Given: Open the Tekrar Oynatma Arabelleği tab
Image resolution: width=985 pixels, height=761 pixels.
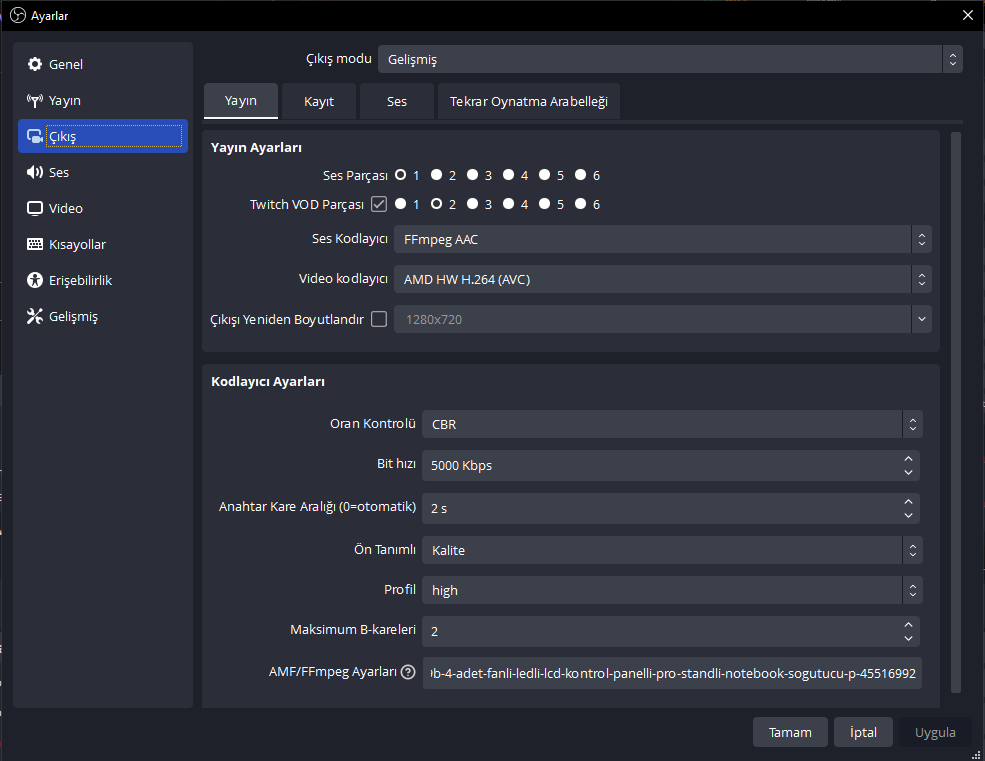Looking at the screenshot, I should [528, 102].
